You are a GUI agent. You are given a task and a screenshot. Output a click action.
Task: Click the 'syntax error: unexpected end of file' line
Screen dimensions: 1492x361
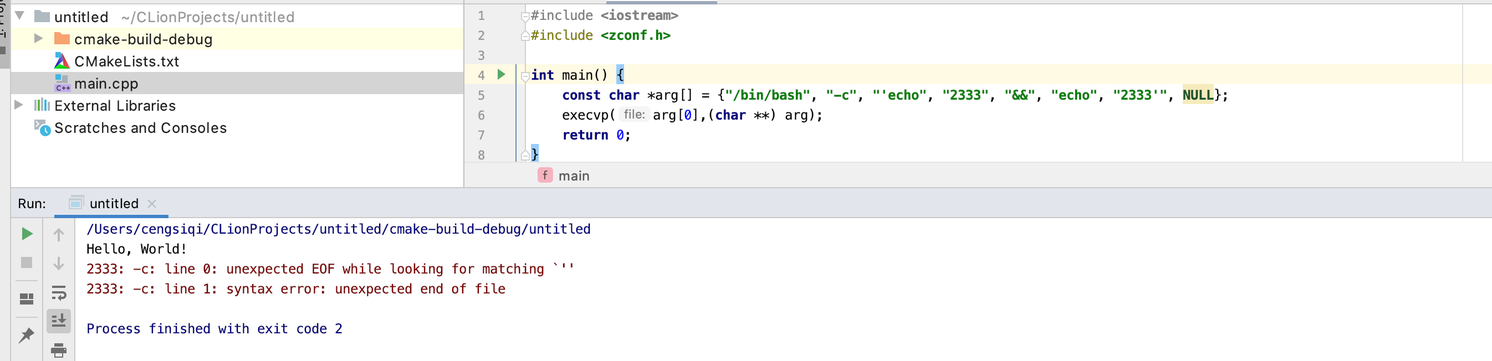click(296, 289)
